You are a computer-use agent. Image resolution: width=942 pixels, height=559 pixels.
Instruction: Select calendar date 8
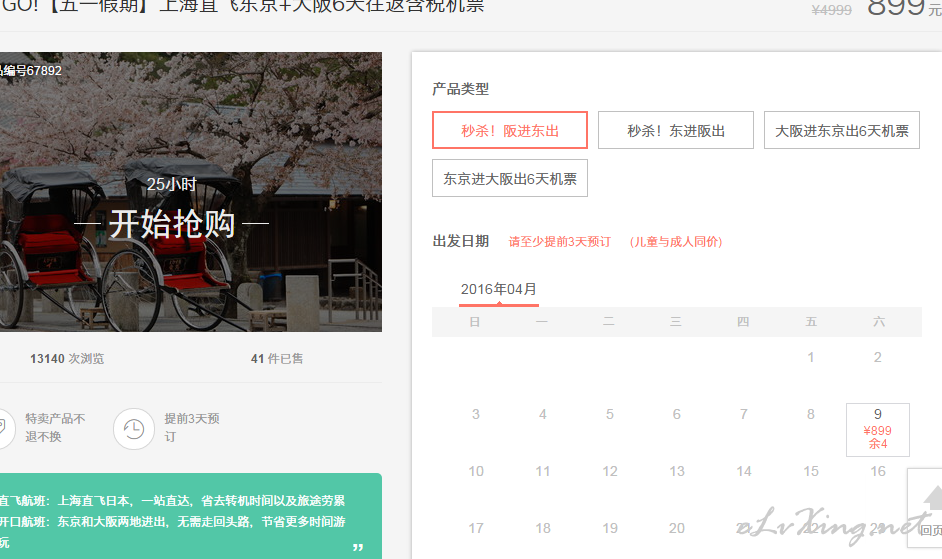coord(810,414)
